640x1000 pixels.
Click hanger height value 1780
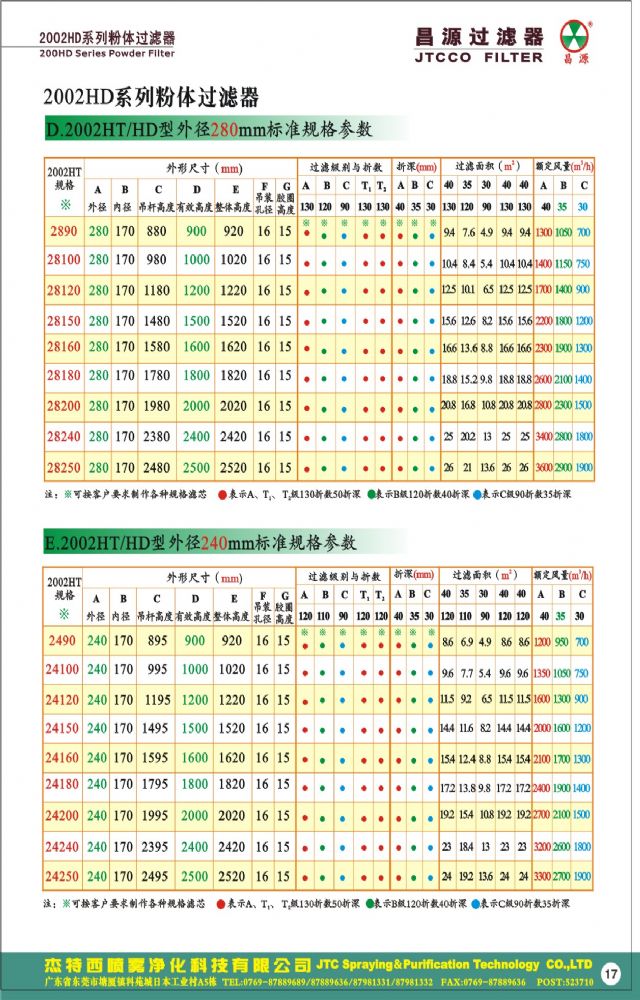click(x=156, y=375)
